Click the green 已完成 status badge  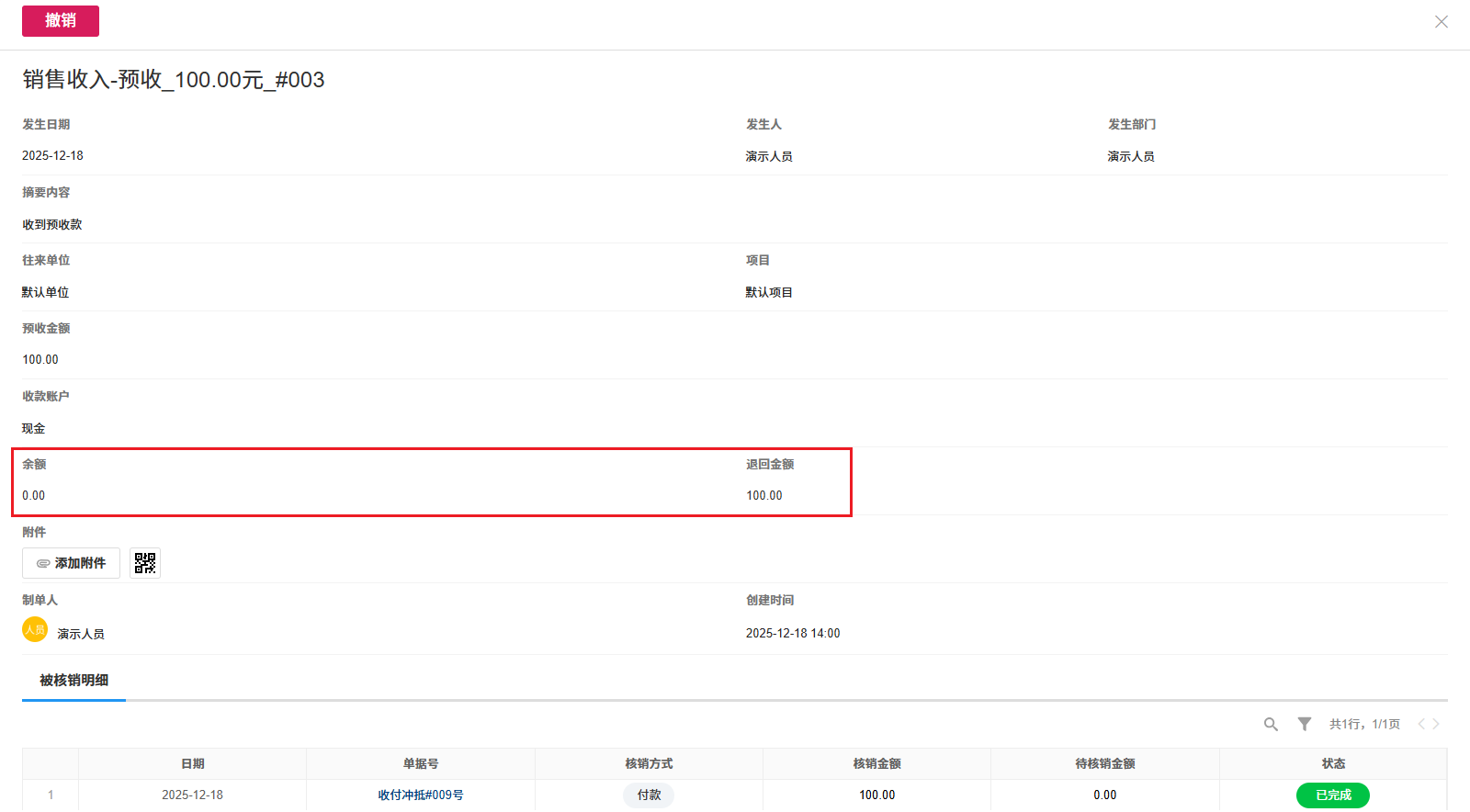click(1332, 795)
